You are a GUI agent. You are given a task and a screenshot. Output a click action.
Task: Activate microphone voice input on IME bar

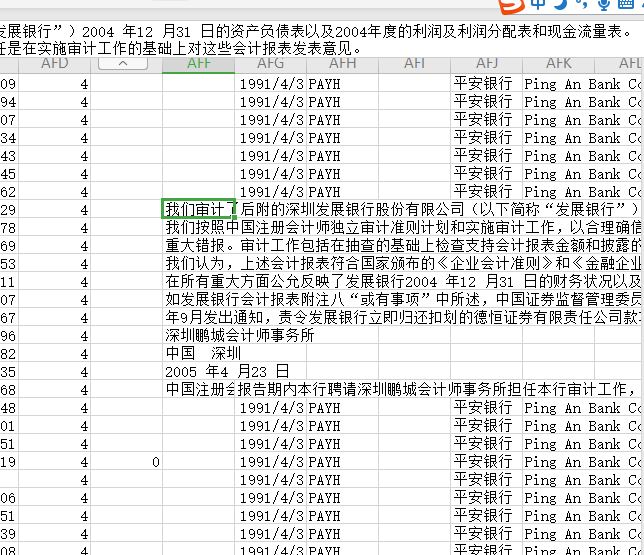pyautogui.click(x=603, y=4)
